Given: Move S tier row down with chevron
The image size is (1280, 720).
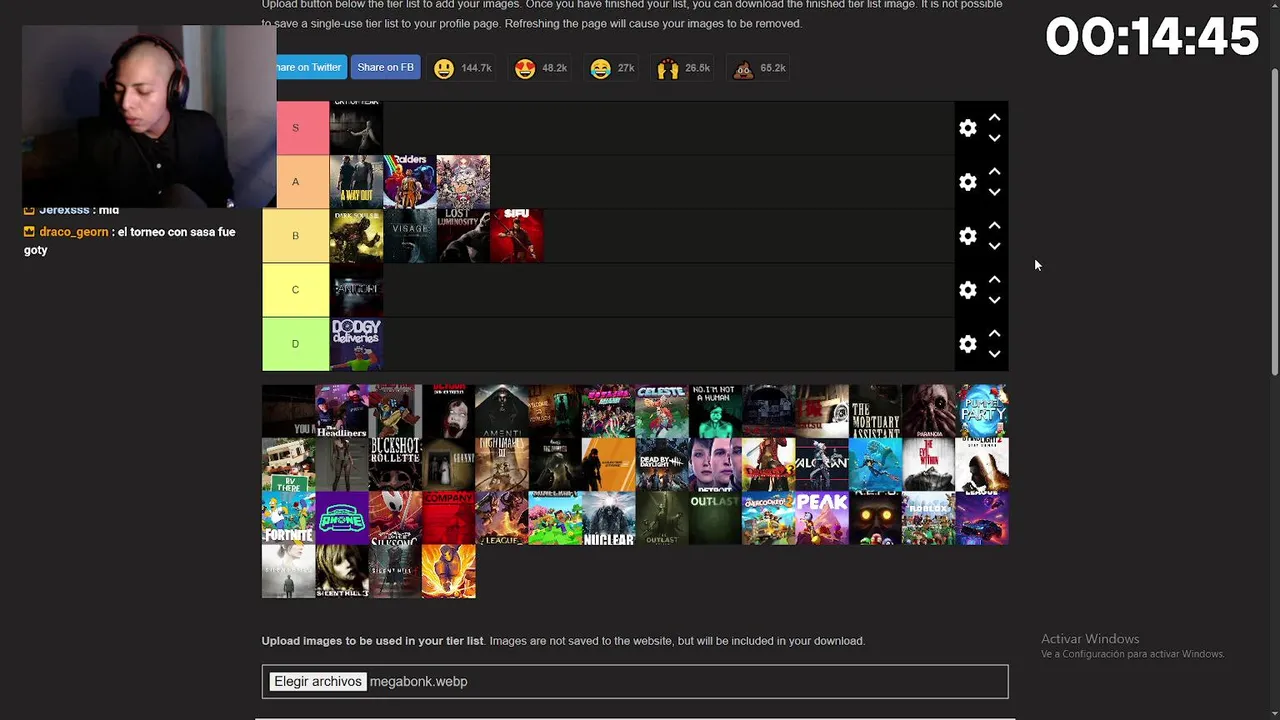Looking at the screenshot, I should click(x=994, y=138).
